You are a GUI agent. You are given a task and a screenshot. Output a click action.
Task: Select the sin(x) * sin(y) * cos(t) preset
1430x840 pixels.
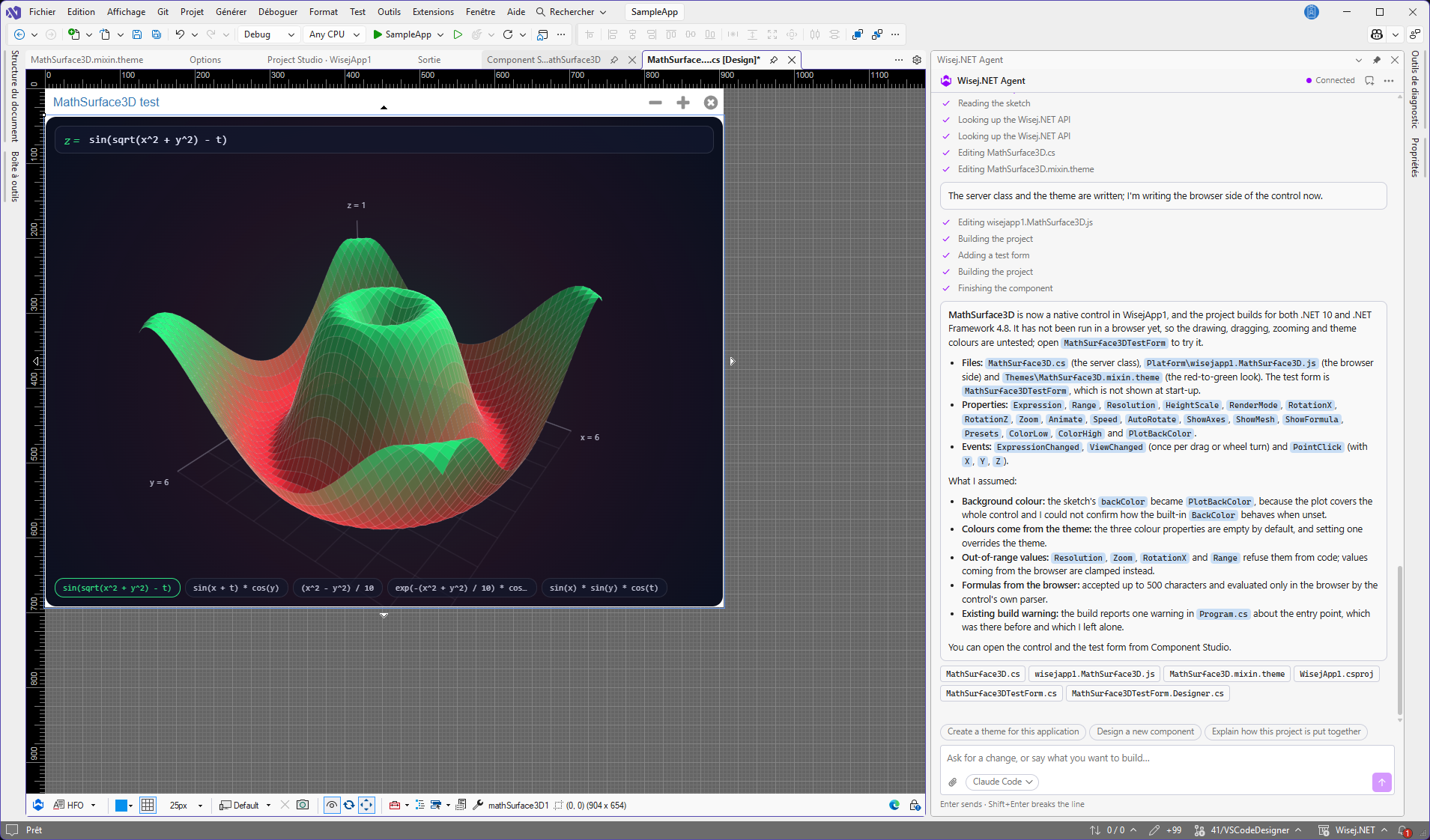tap(604, 588)
